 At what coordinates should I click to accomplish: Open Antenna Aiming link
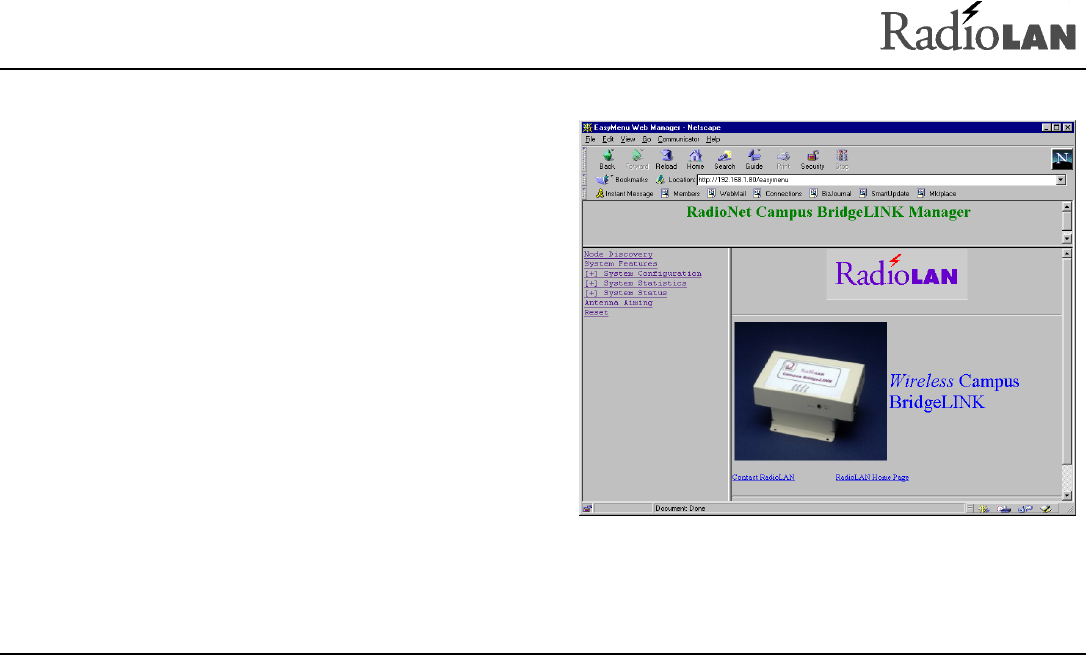click(x=618, y=303)
